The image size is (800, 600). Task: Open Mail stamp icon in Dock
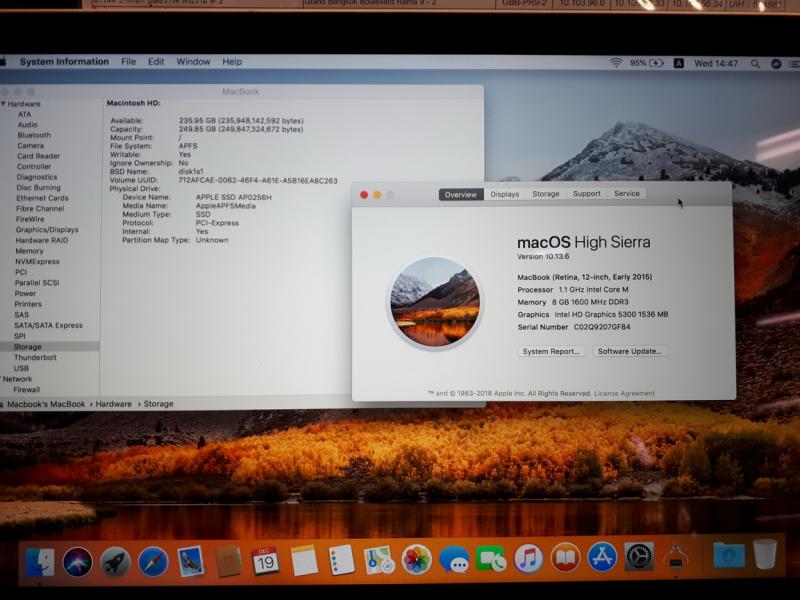click(191, 561)
